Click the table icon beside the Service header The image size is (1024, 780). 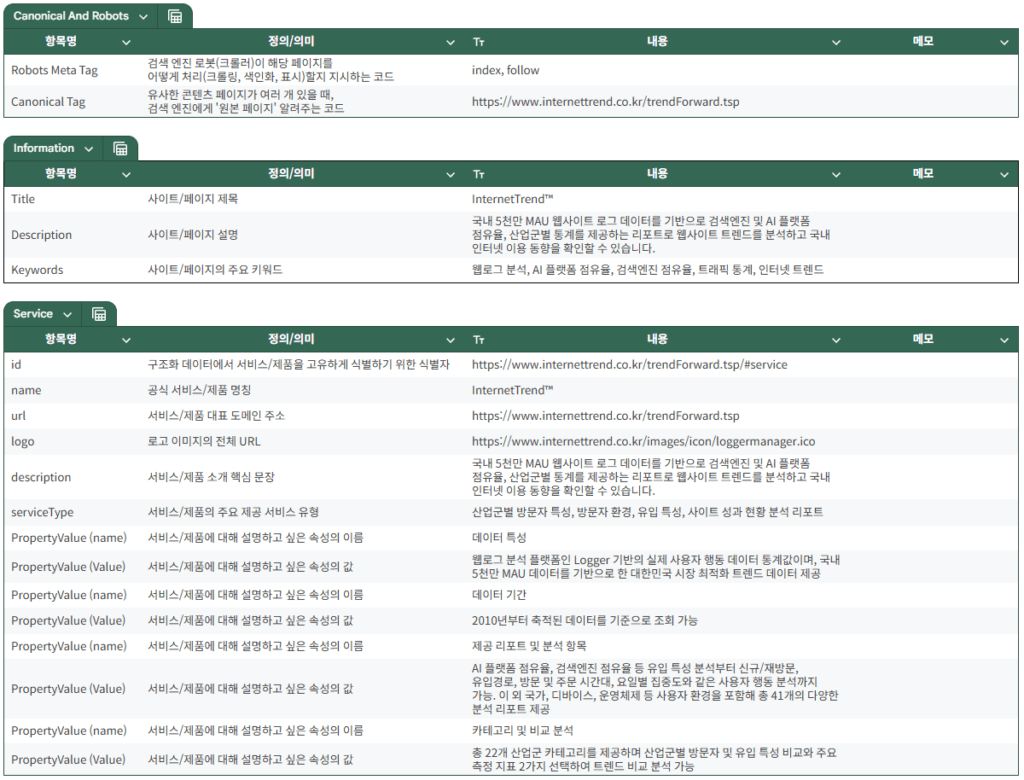point(99,313)
